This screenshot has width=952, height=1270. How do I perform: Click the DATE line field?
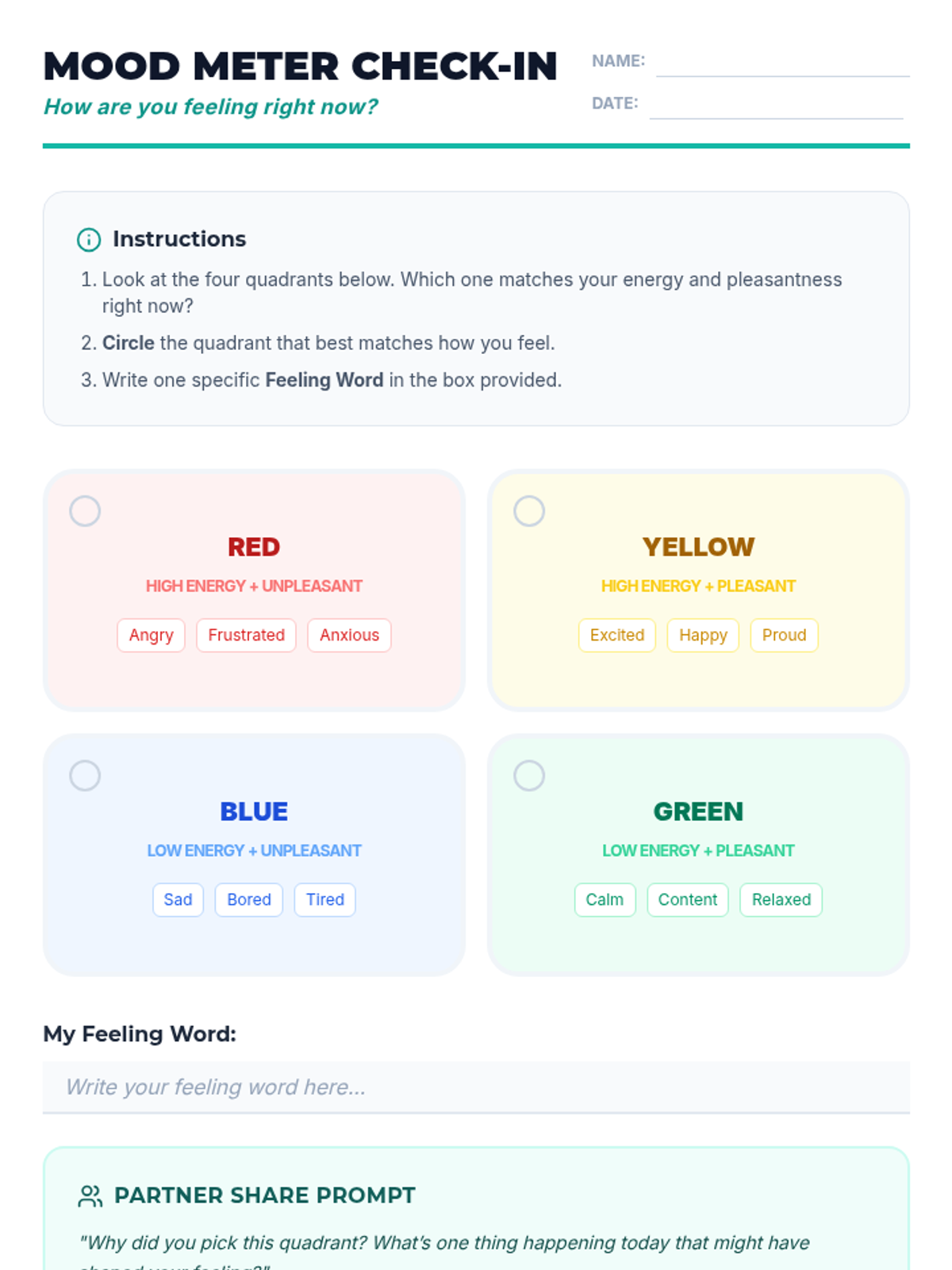[x=776, y=106]
